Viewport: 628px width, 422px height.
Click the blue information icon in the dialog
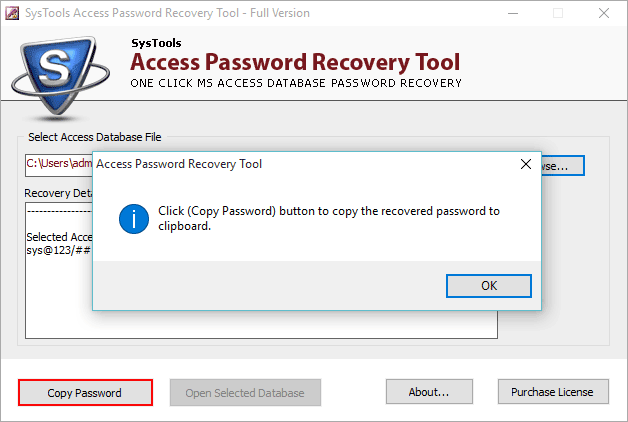(x=133, y=219)
